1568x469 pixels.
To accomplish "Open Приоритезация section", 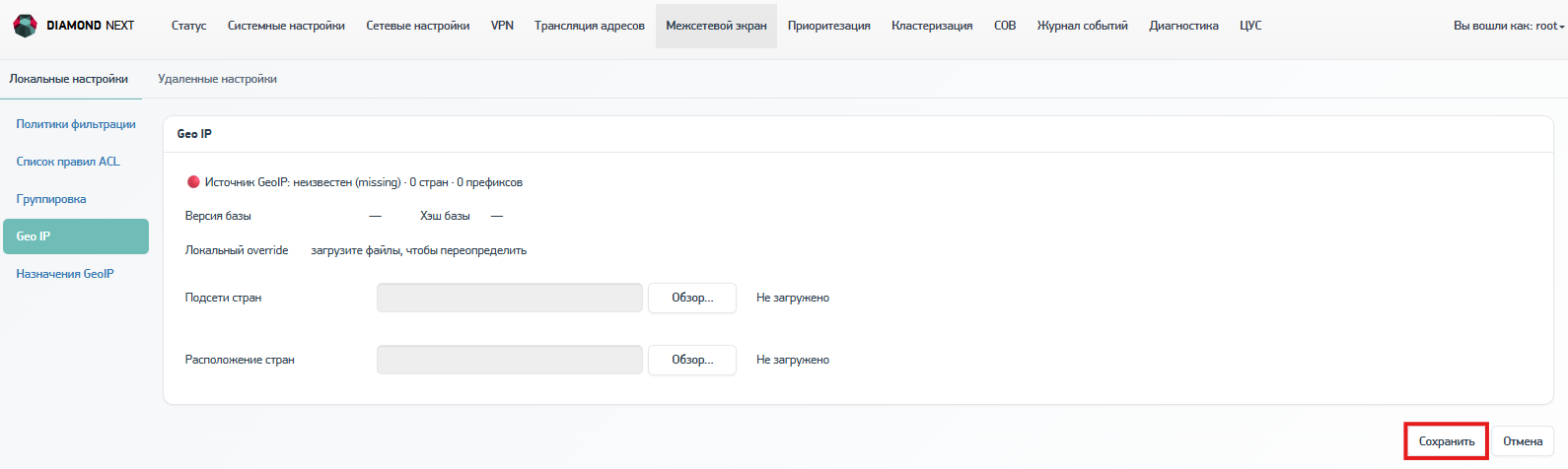I will click(829, 26).
